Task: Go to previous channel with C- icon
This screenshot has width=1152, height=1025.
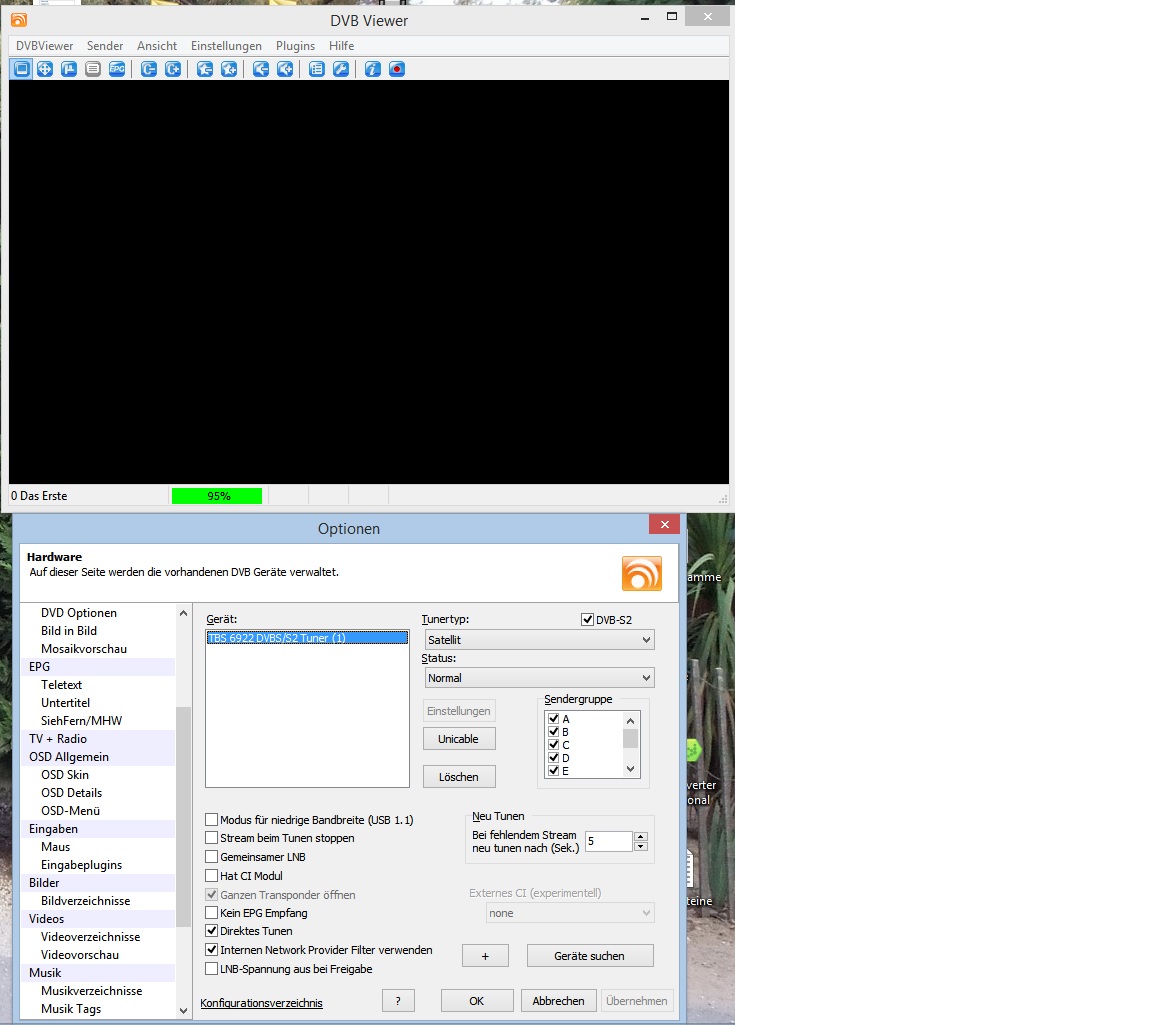Action: pos(149,69)
